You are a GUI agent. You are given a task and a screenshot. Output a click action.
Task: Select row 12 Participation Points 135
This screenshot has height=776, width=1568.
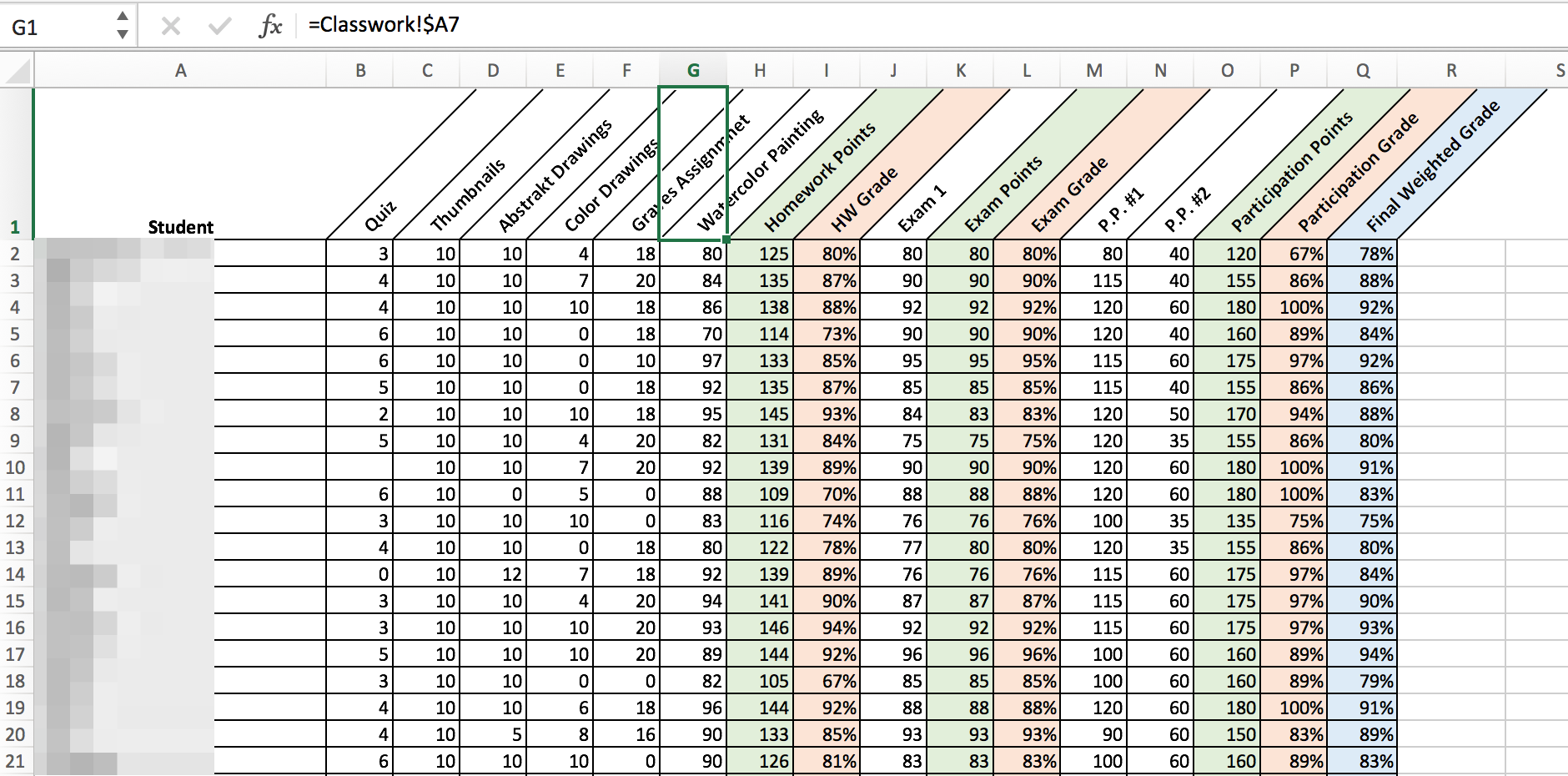click(1228, 521)
